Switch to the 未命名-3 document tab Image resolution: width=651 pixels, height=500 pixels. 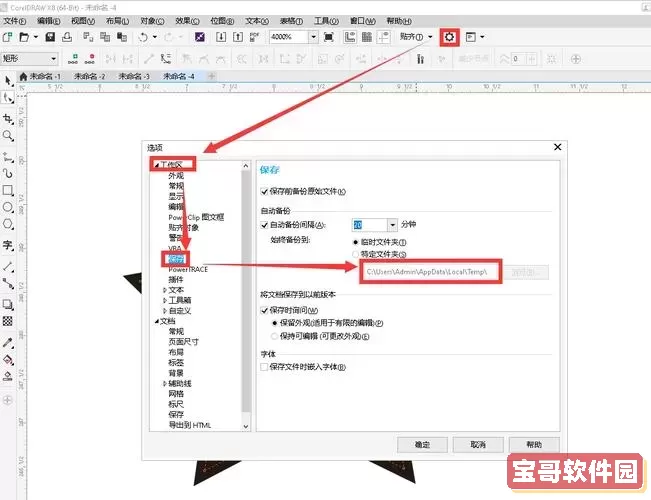pyautogui.click(x=134, y=76)
